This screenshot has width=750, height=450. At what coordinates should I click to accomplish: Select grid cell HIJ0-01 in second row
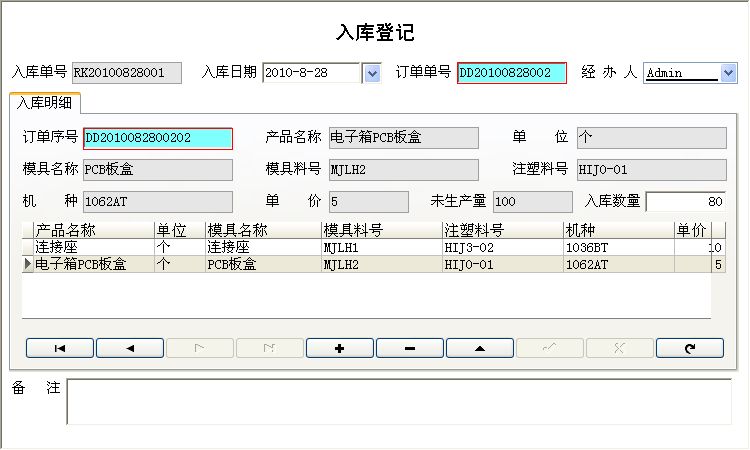coord(503,264)
